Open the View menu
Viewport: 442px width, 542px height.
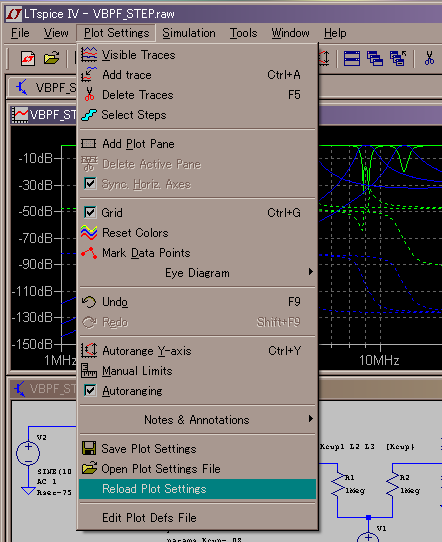click(56, 33)
